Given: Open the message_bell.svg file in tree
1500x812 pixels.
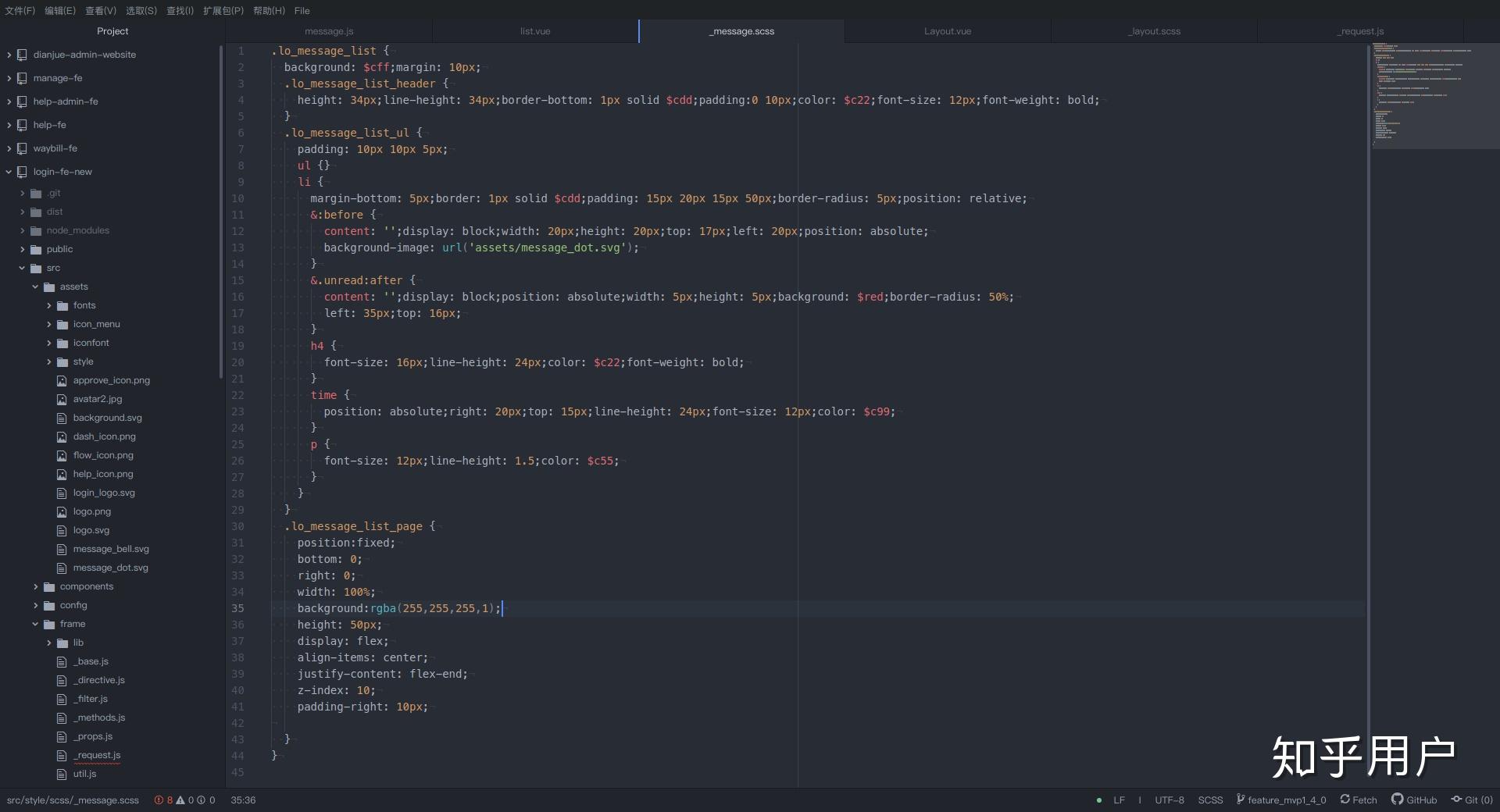Looking at the screenshot, I should (110, 549).
